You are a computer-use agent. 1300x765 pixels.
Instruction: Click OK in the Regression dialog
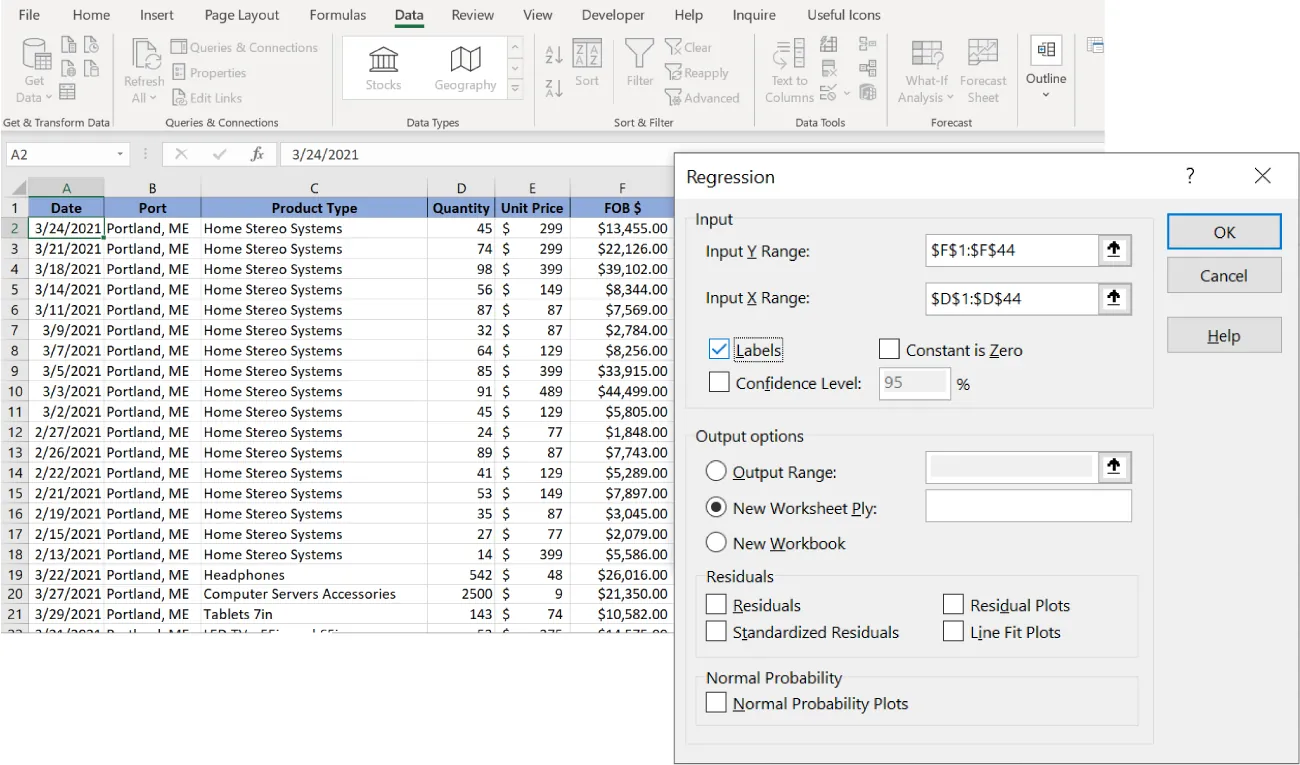[x=1223, y=231]
